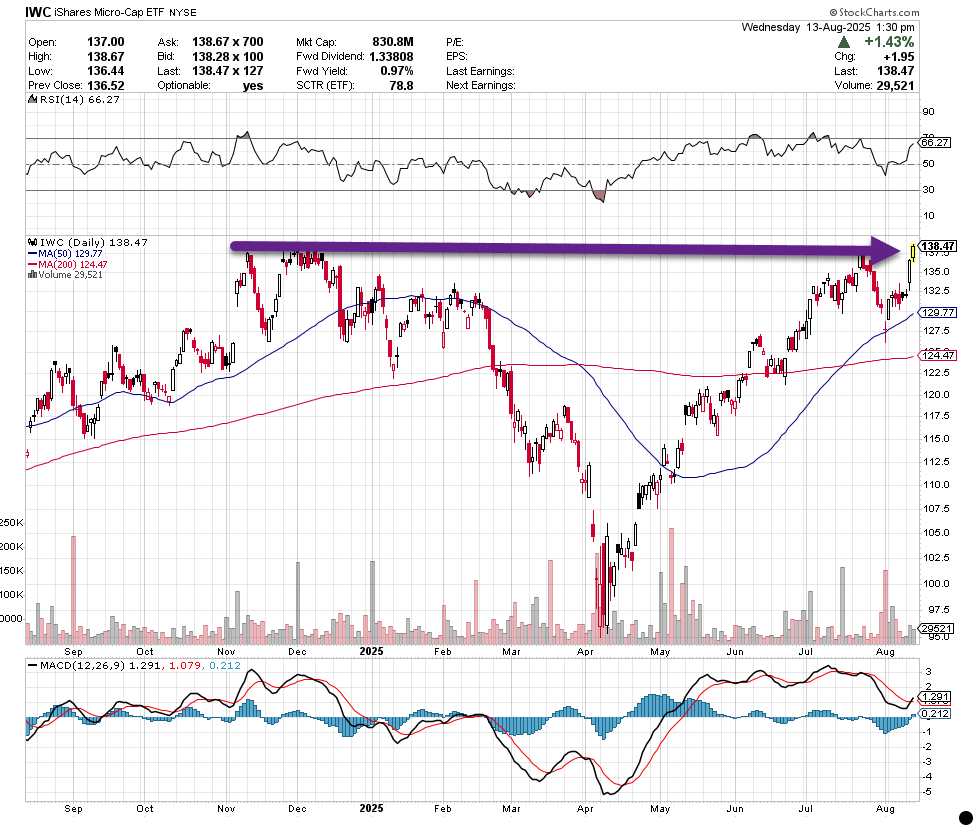Click the 0.212 histogram value tag on axis
This screenshot has height=828, width=976.
(x=936, y=713)
